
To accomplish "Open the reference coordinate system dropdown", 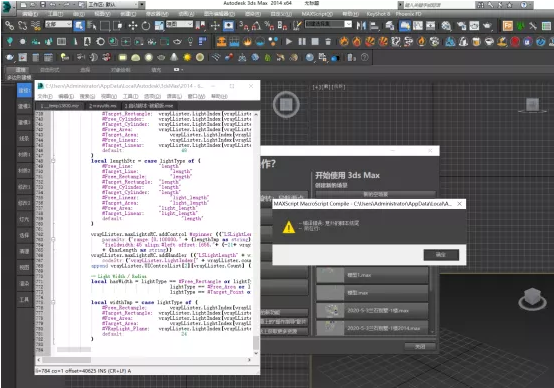I will coord(179,24).
